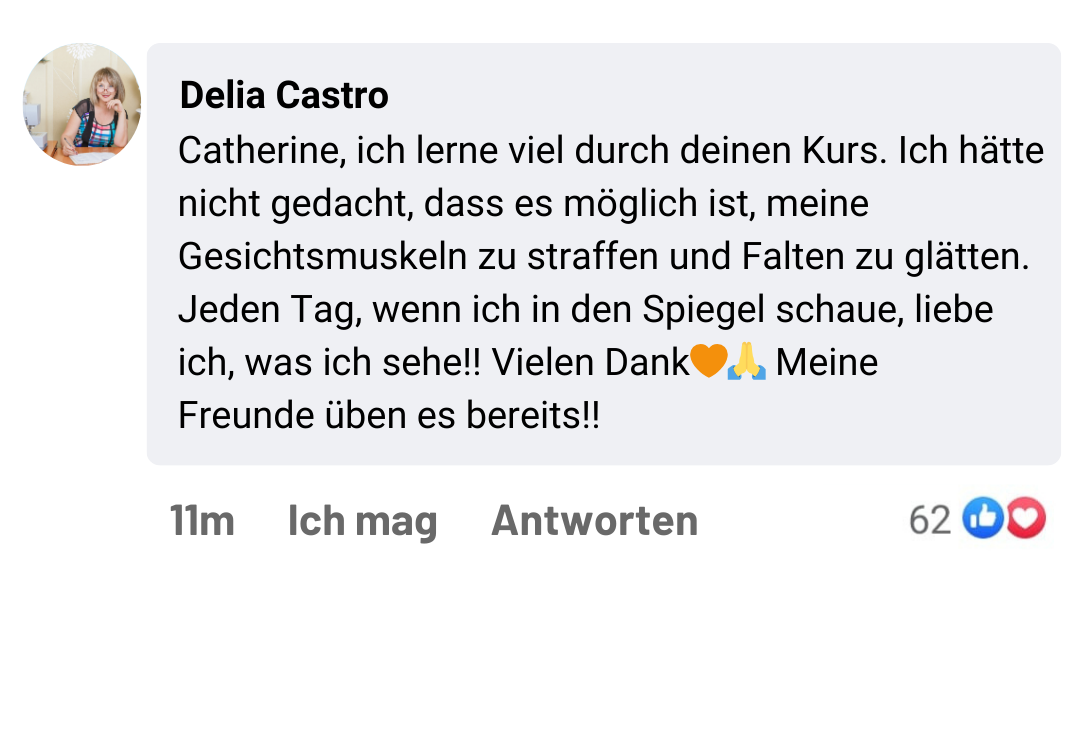1080x747 pixels.
Task: Click the name Catherine in comment text
Action: [x=260, y=151]
